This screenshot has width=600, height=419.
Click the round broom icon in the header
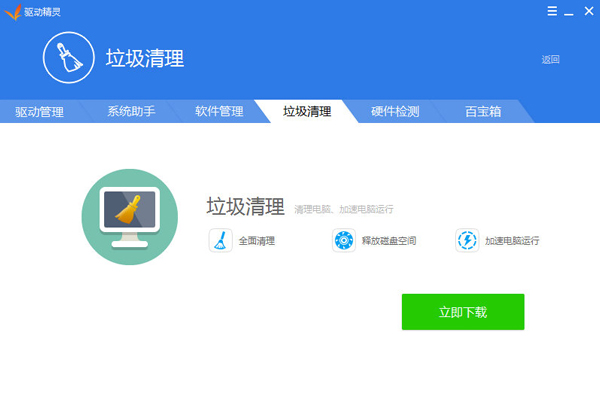68,58
